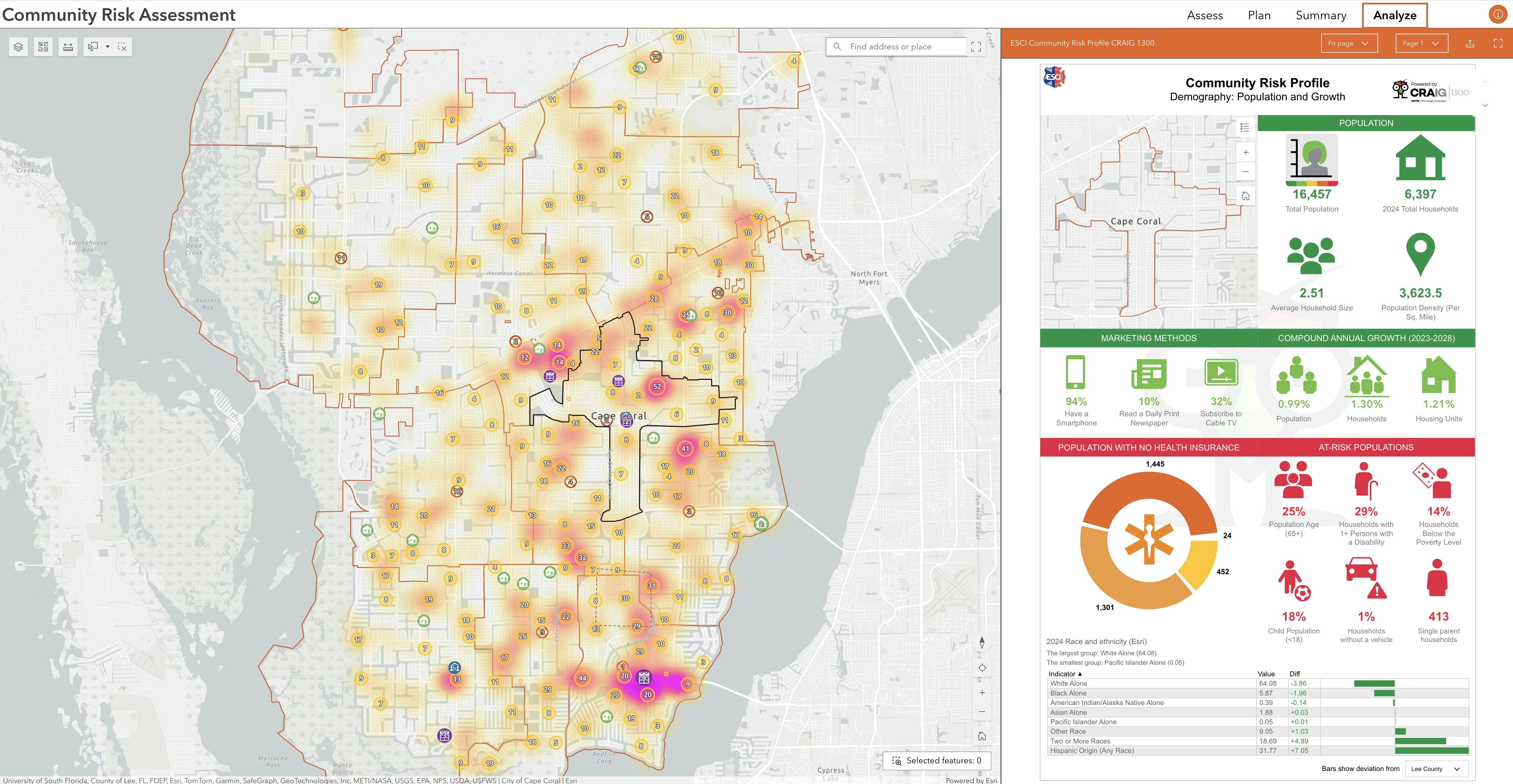The width and height of the screenshot is (1513, 784).
Task: Zoom in using the plus control on the mini-map
Action: [1245, 152]
